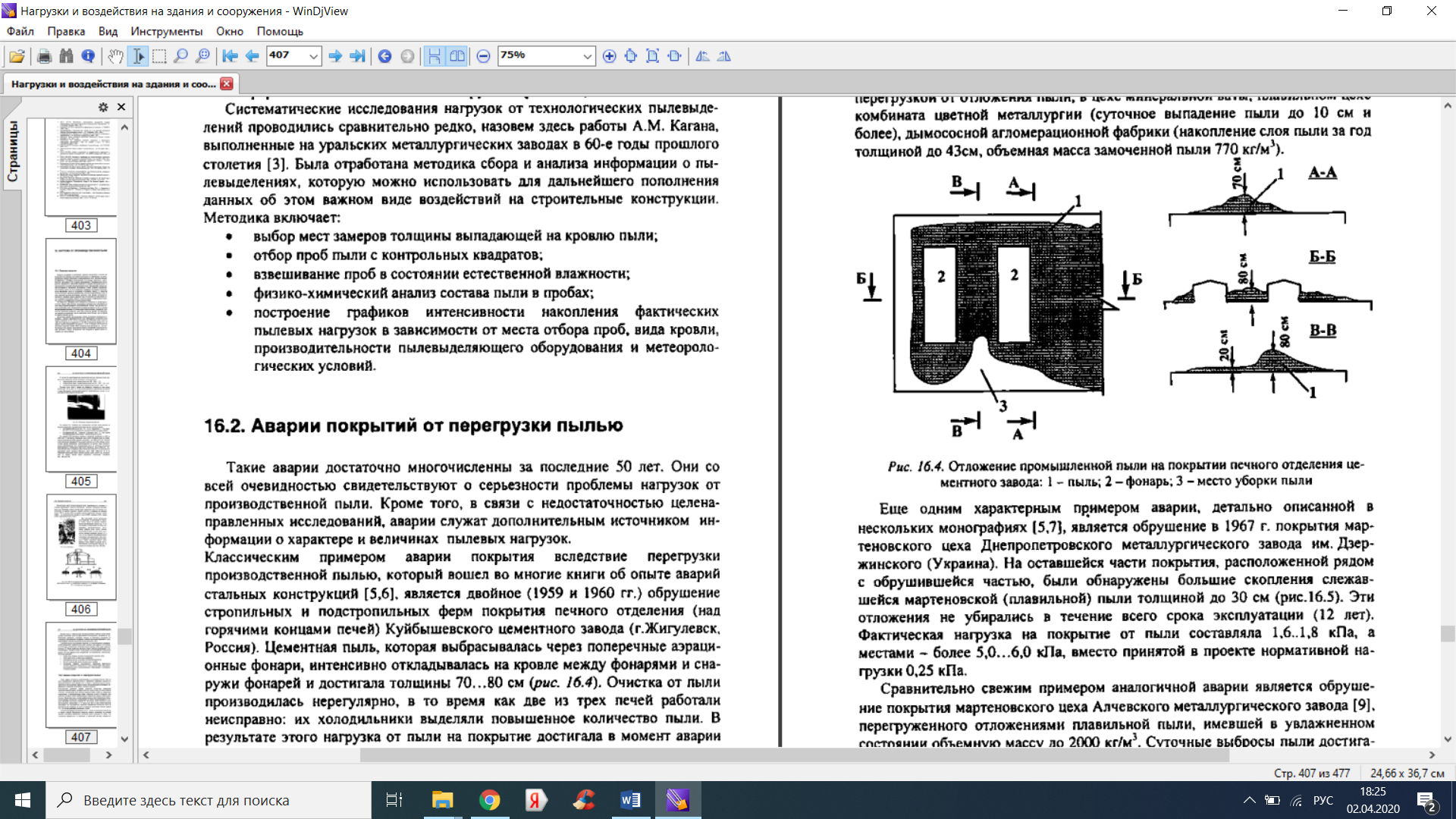The image size is (1456, 819).
Task: Open the Правка menu
Action: (x=66, y=31)
